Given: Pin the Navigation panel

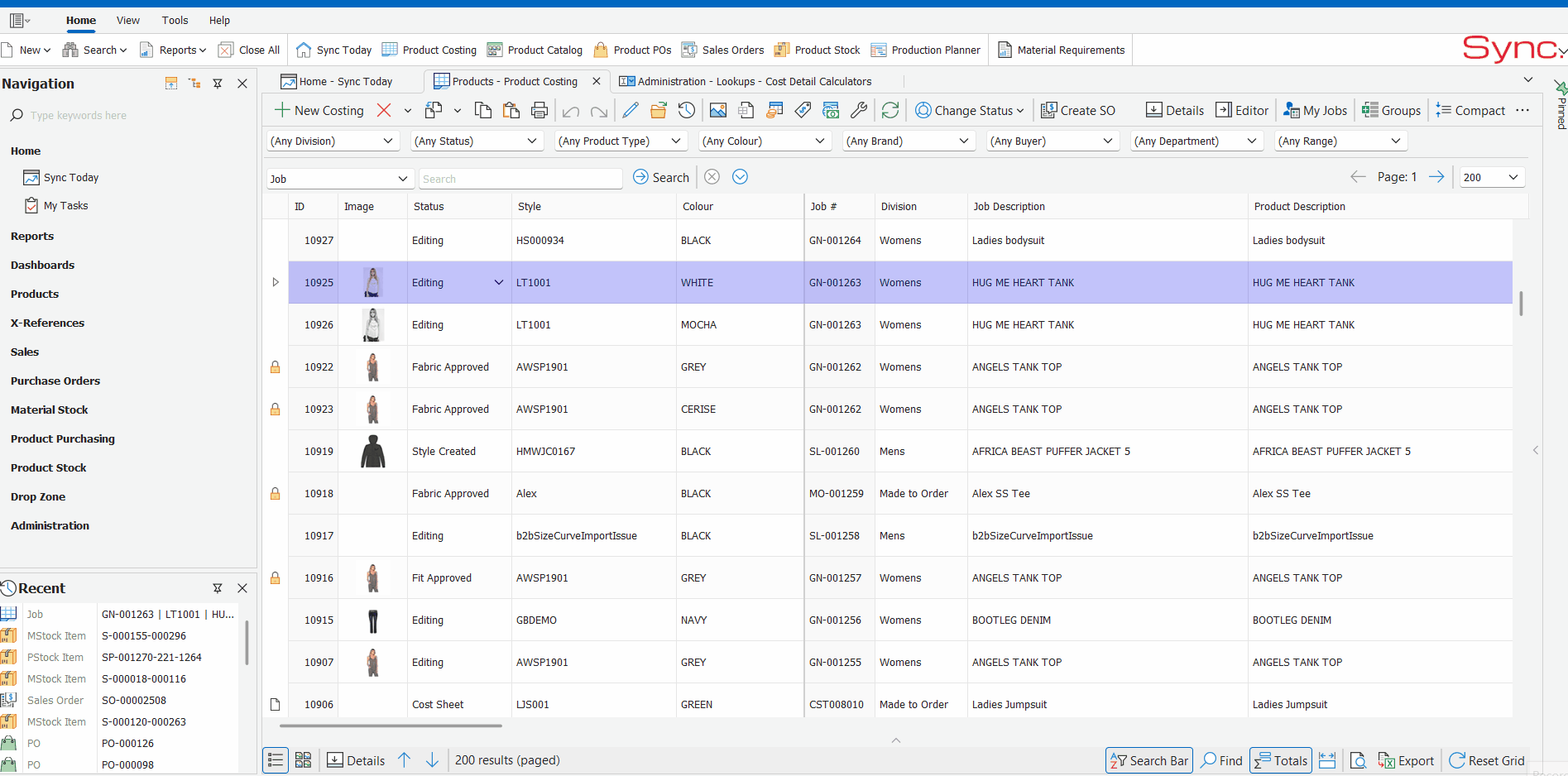Looking at the screenshot, I should point(218,84).
